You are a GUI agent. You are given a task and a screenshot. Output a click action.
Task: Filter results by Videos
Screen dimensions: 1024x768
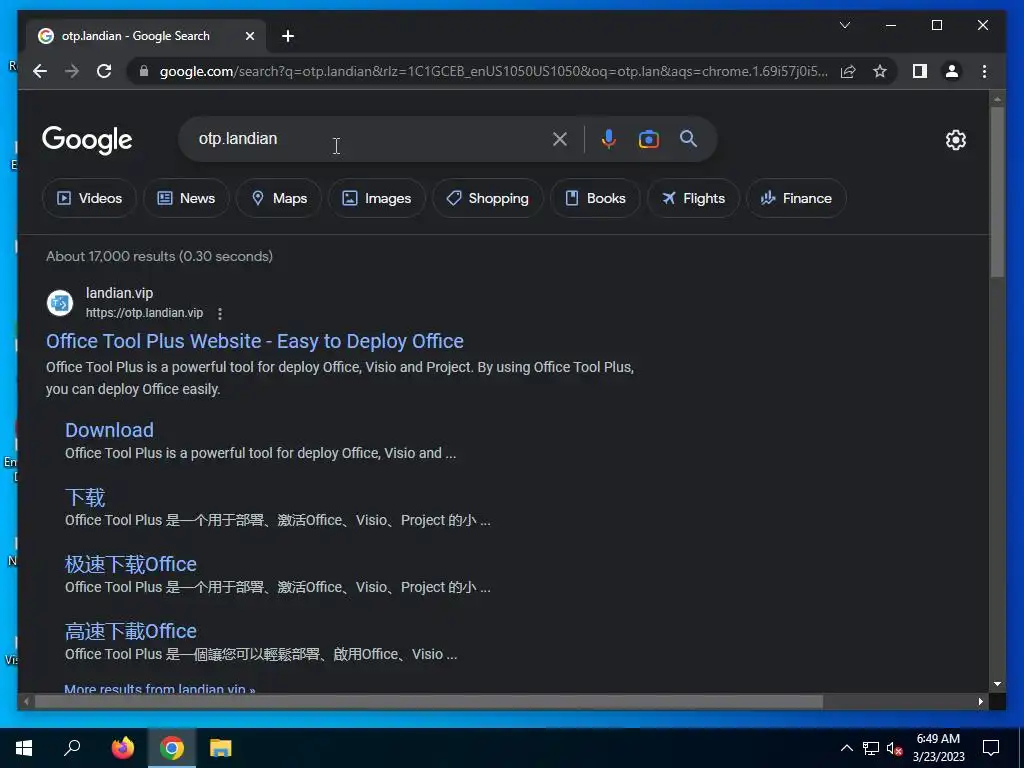89,198
